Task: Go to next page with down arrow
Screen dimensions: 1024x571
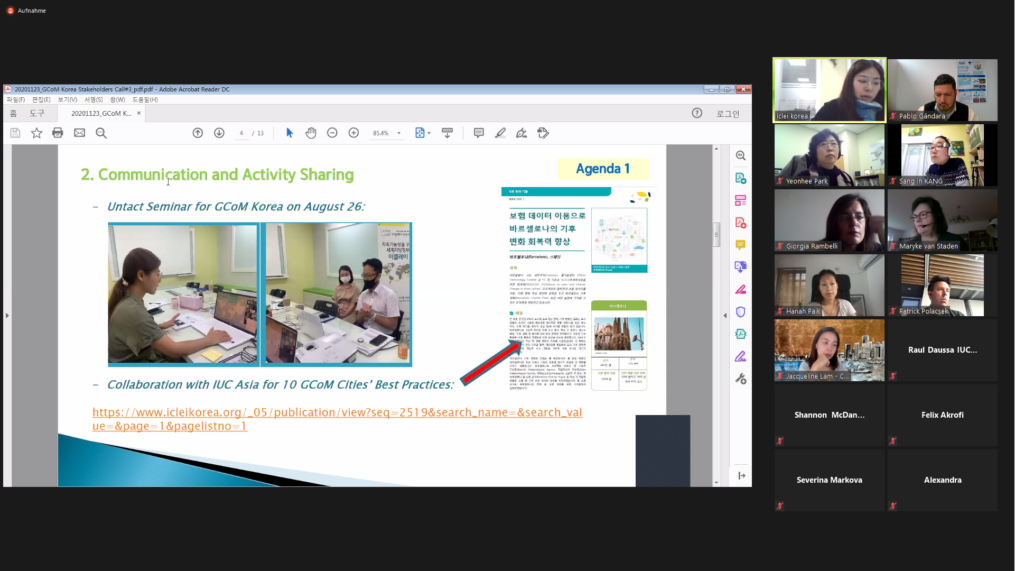Action: [x=219, y=133]
